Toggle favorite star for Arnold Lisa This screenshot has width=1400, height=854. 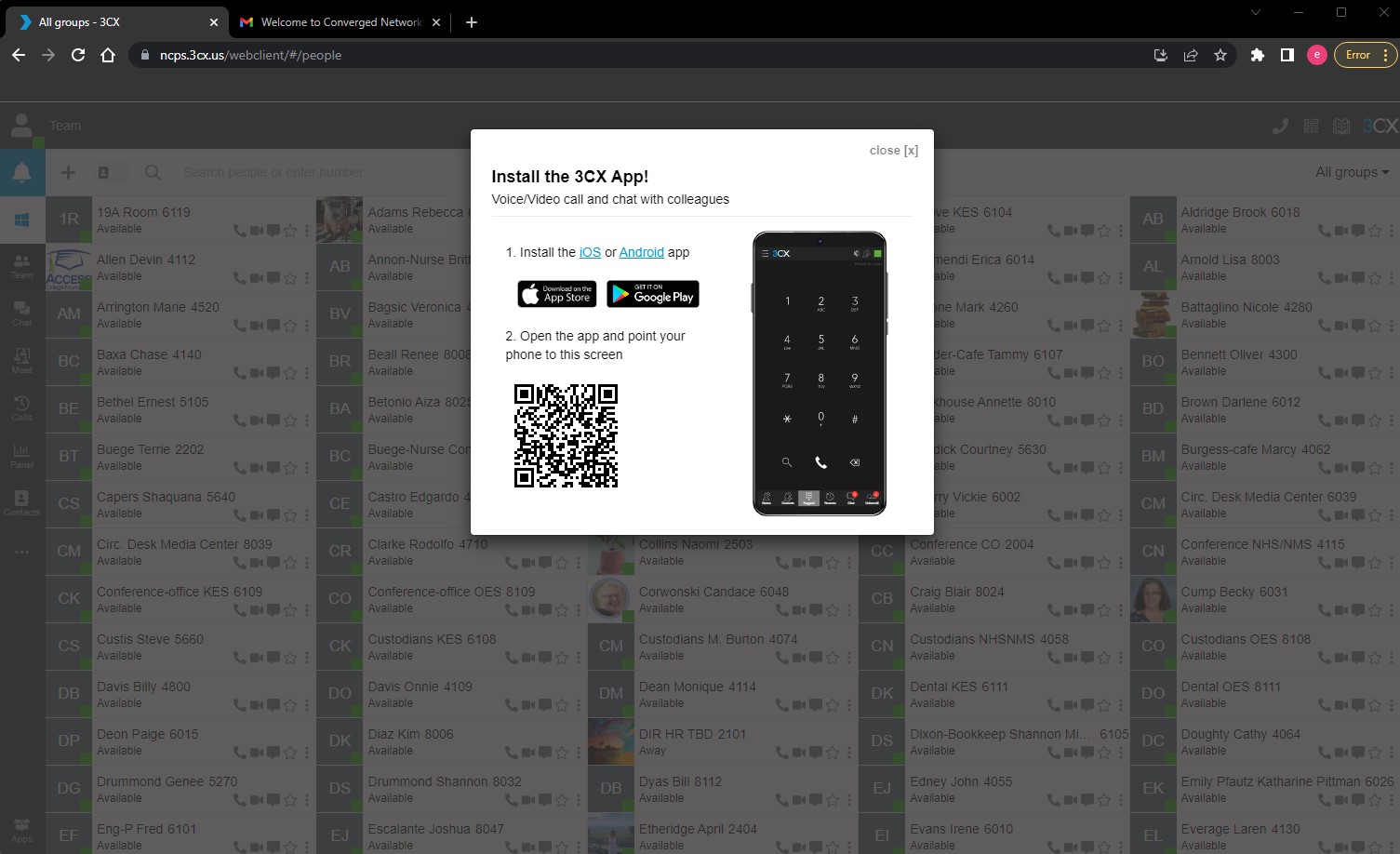click(x=1374, y=278)
